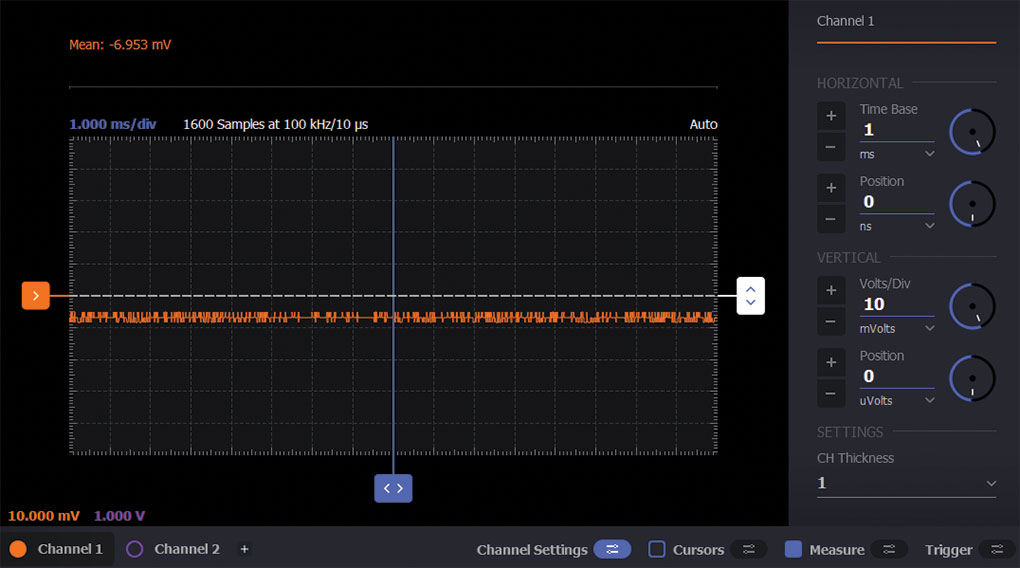1020x568 pixels.
Task: Enable the Cursors checkbox
Action: (657, 550)
